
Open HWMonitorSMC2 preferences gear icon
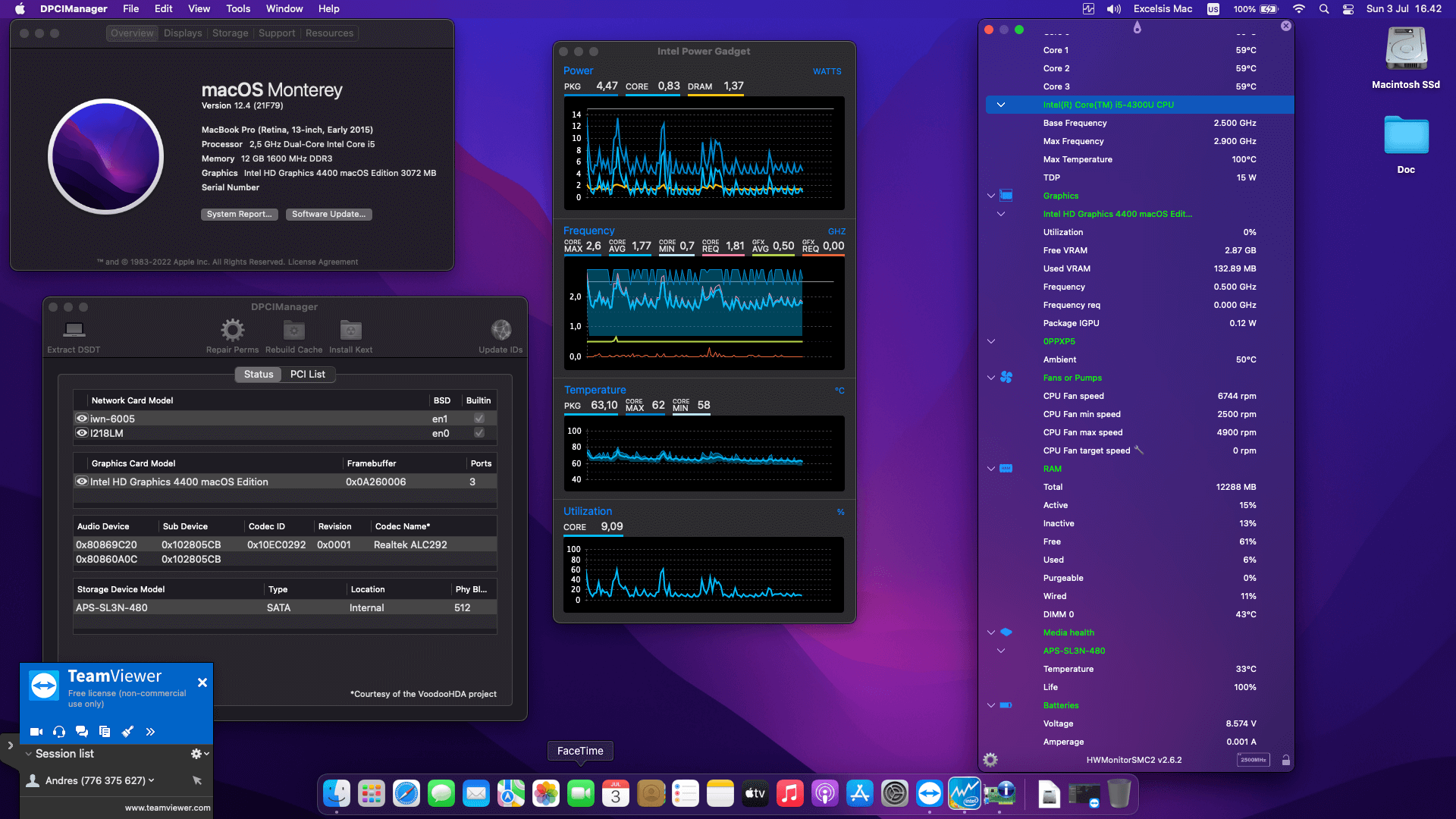[990, 760]
